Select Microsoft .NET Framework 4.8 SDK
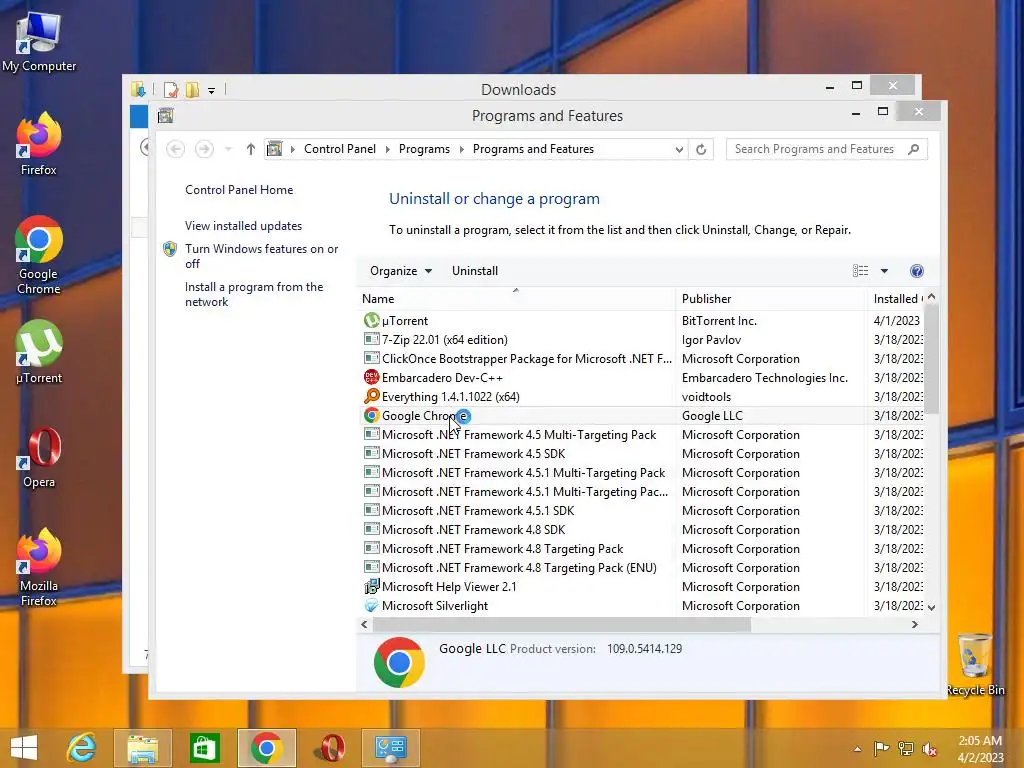Viewport: 1024px width, 768px height. tap(643, 530)
